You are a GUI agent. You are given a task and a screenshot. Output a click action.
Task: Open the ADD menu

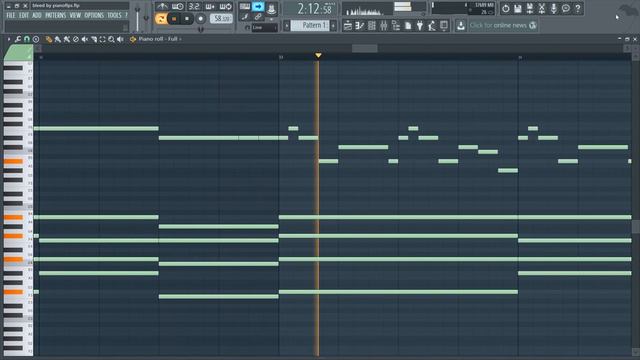[x=37, y=15]
